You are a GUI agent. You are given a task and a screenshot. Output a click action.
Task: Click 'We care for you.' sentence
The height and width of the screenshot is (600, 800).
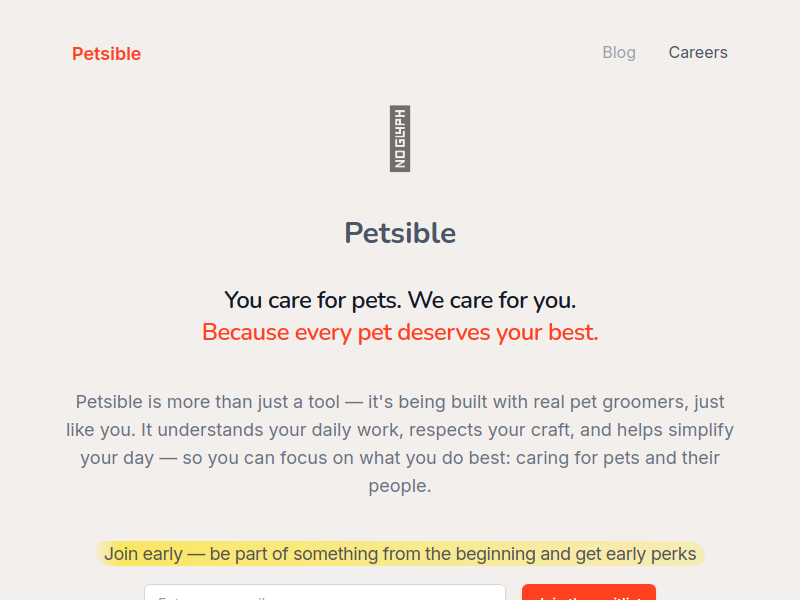(x=492, y=300)
